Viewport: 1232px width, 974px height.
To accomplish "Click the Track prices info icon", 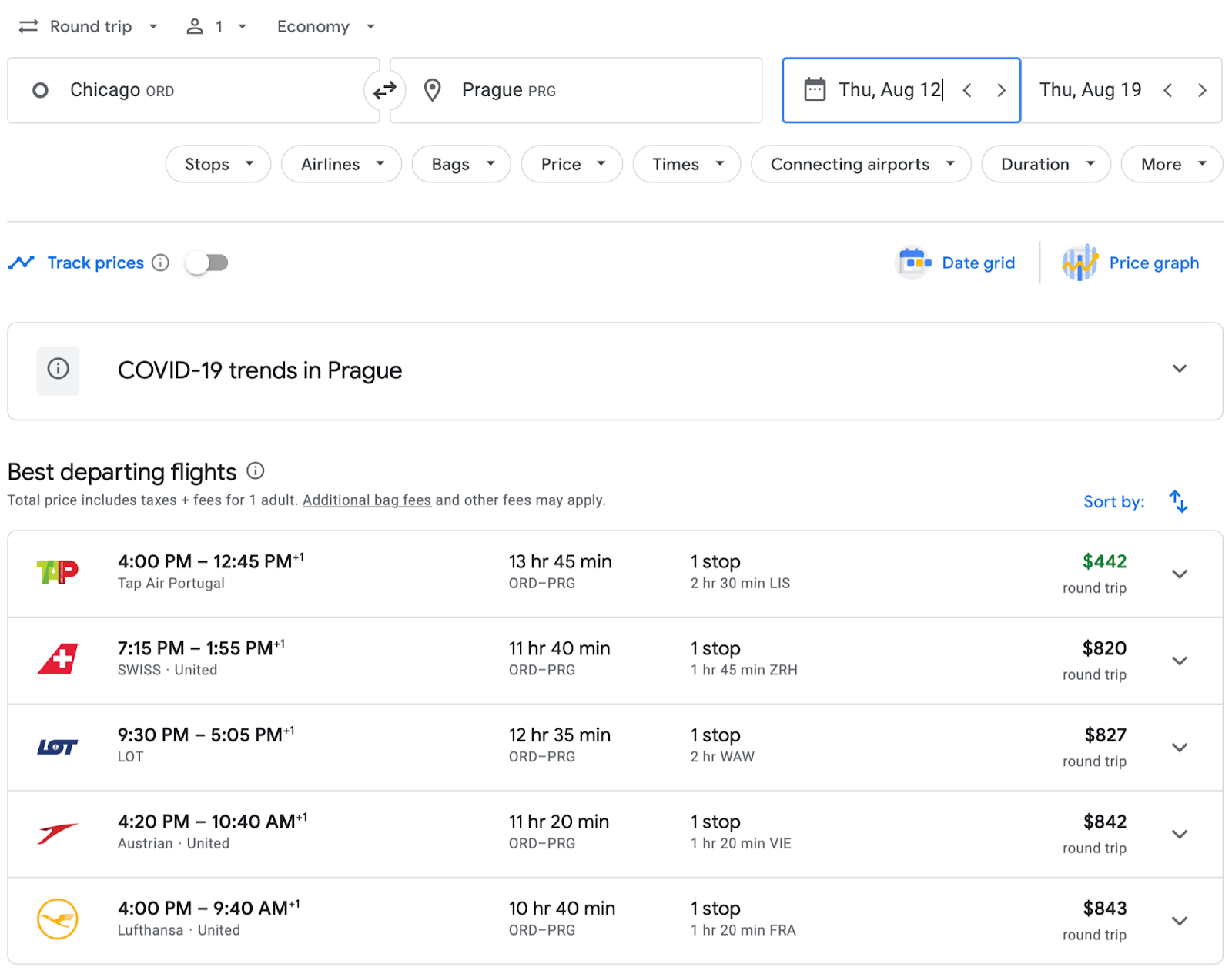I will (x=160, y=263).
